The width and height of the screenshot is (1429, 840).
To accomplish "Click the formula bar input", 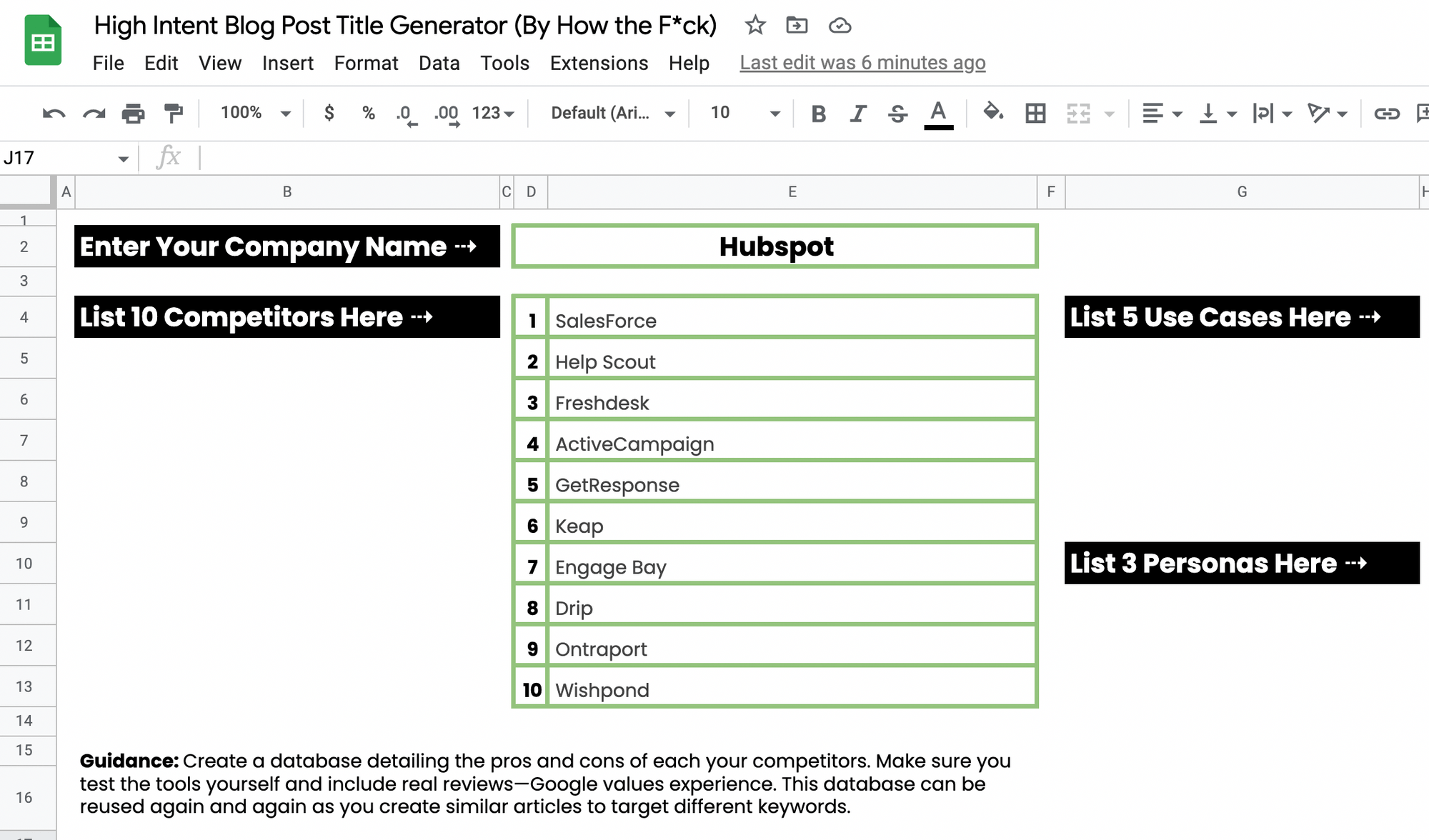I will 813,157.
